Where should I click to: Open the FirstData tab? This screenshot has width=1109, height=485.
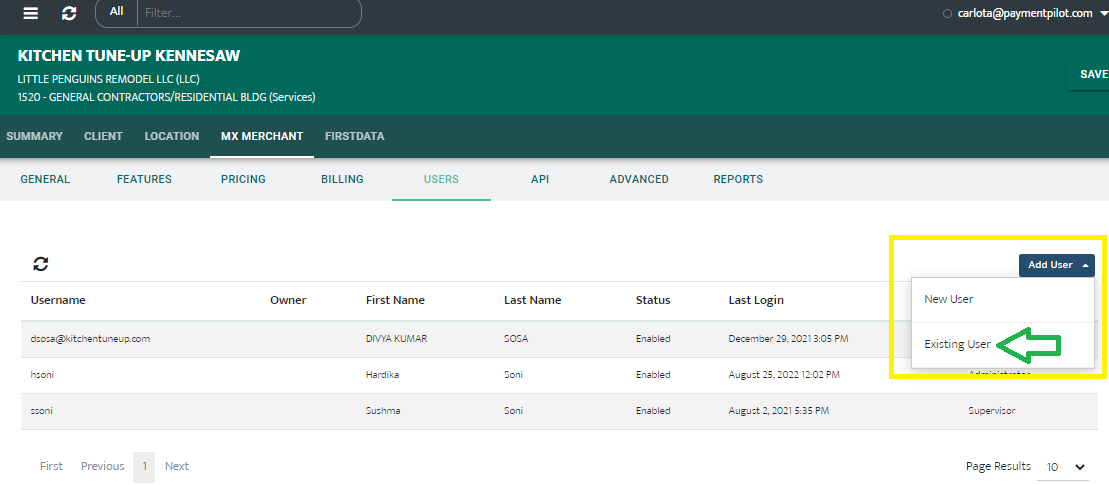click(x=354, y=136)
